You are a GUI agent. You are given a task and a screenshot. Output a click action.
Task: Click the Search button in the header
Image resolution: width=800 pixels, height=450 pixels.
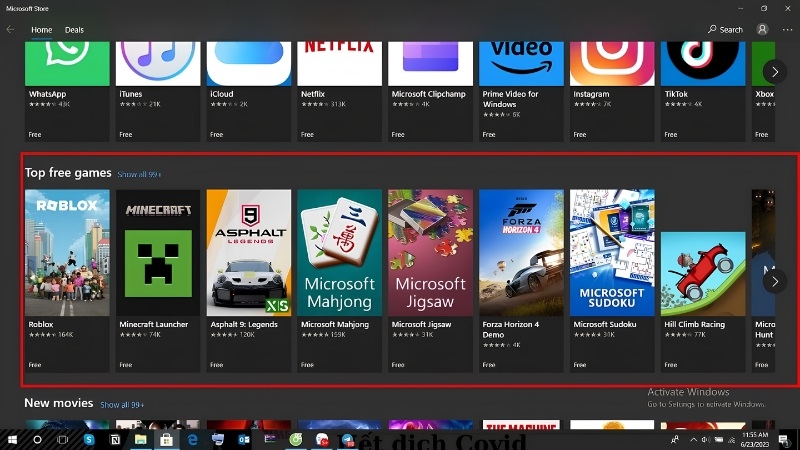tap(725, 30)
